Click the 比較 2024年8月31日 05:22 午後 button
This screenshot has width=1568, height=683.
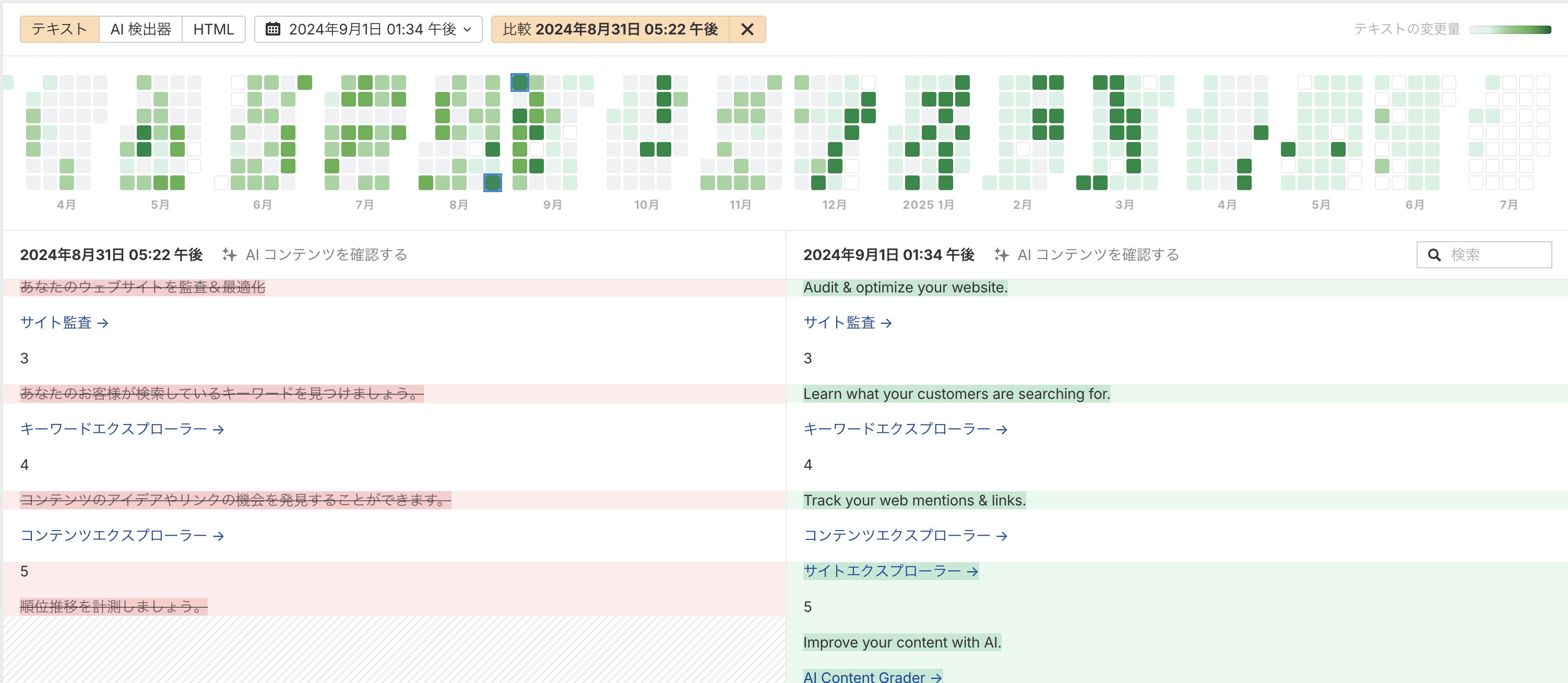click(610, 29)
